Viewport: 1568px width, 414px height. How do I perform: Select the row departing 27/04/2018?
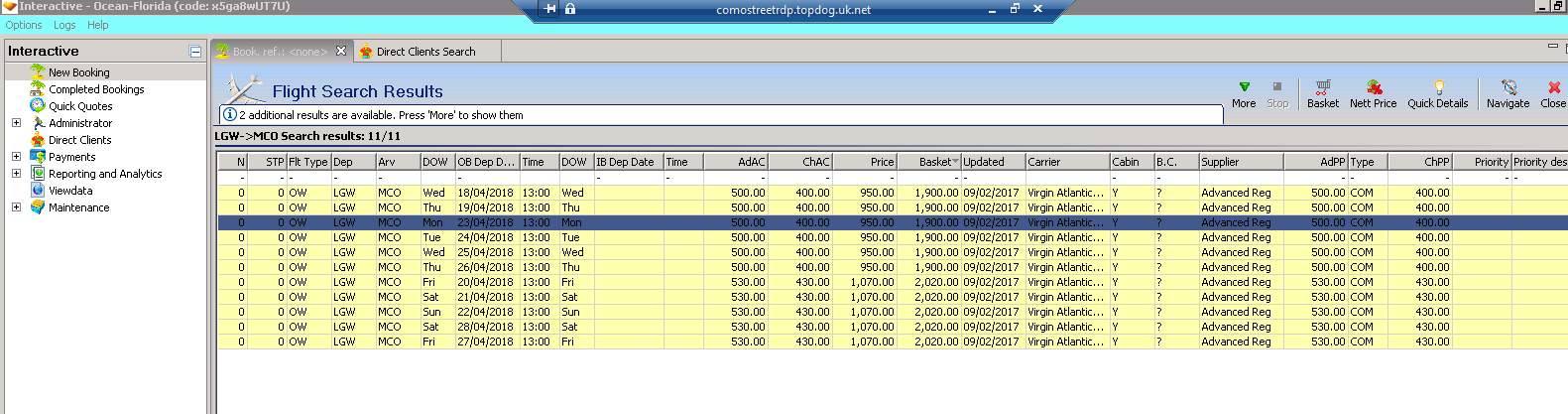click(893, 342)
